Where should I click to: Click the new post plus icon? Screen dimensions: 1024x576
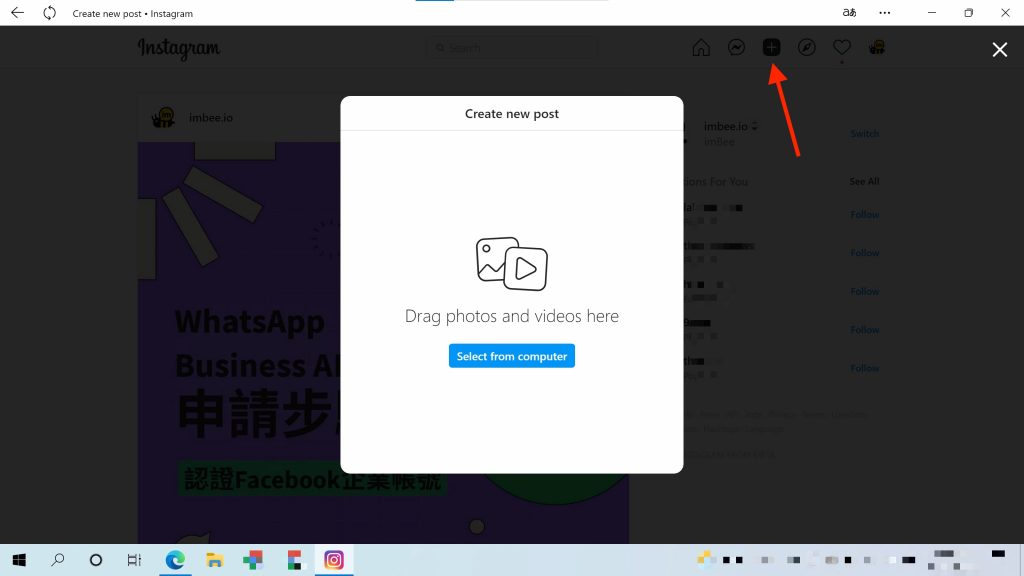[771, 48]
